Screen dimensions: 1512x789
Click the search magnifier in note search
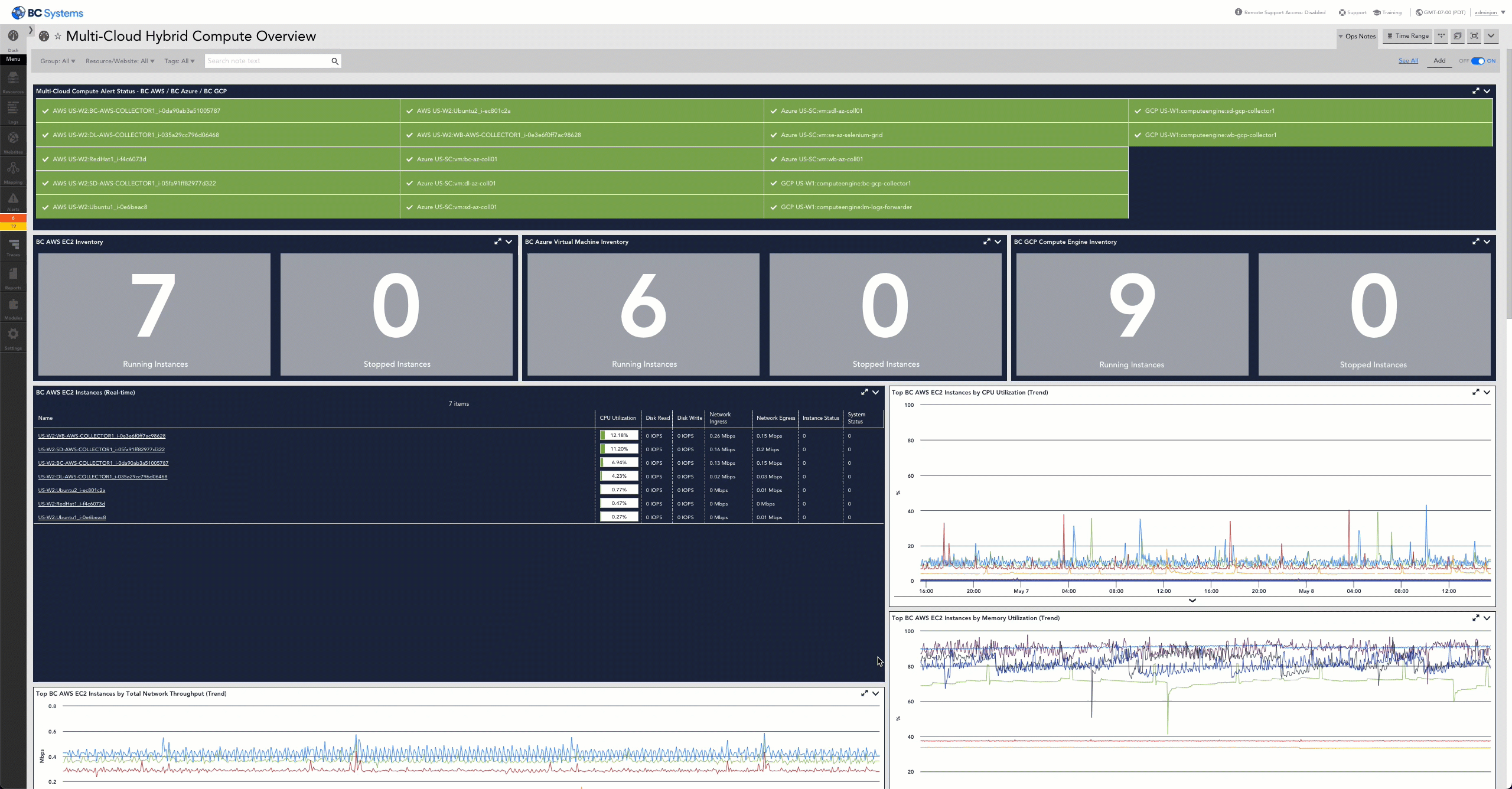coord(335,61)
